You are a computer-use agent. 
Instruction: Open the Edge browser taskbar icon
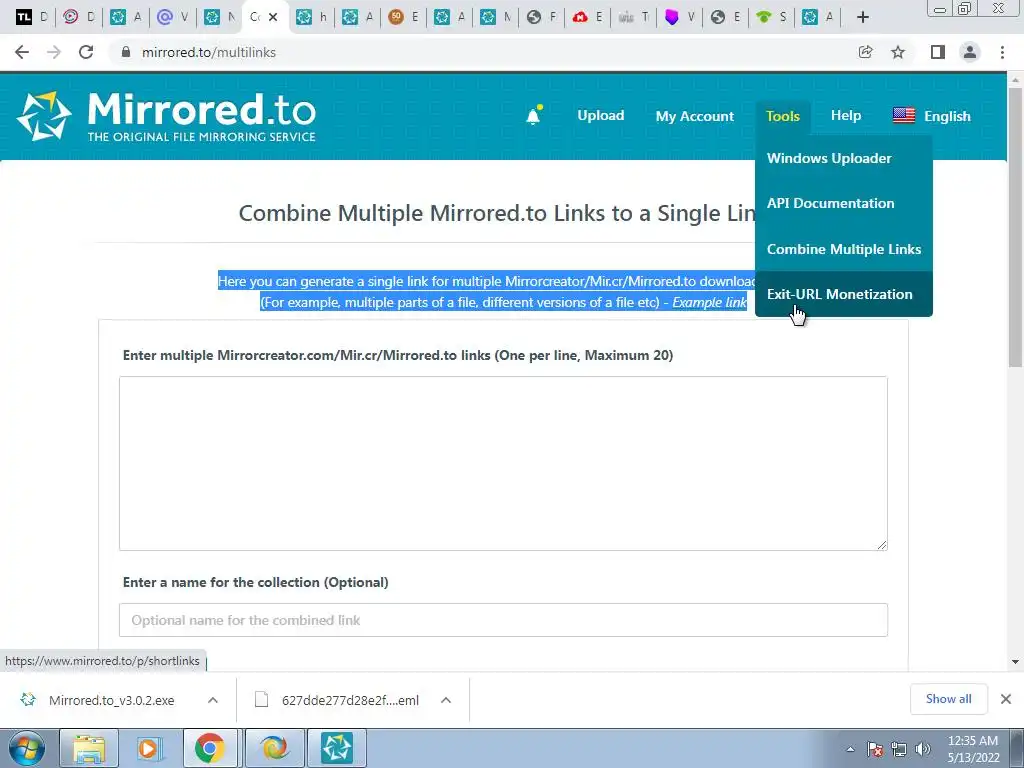pos(275,748)
